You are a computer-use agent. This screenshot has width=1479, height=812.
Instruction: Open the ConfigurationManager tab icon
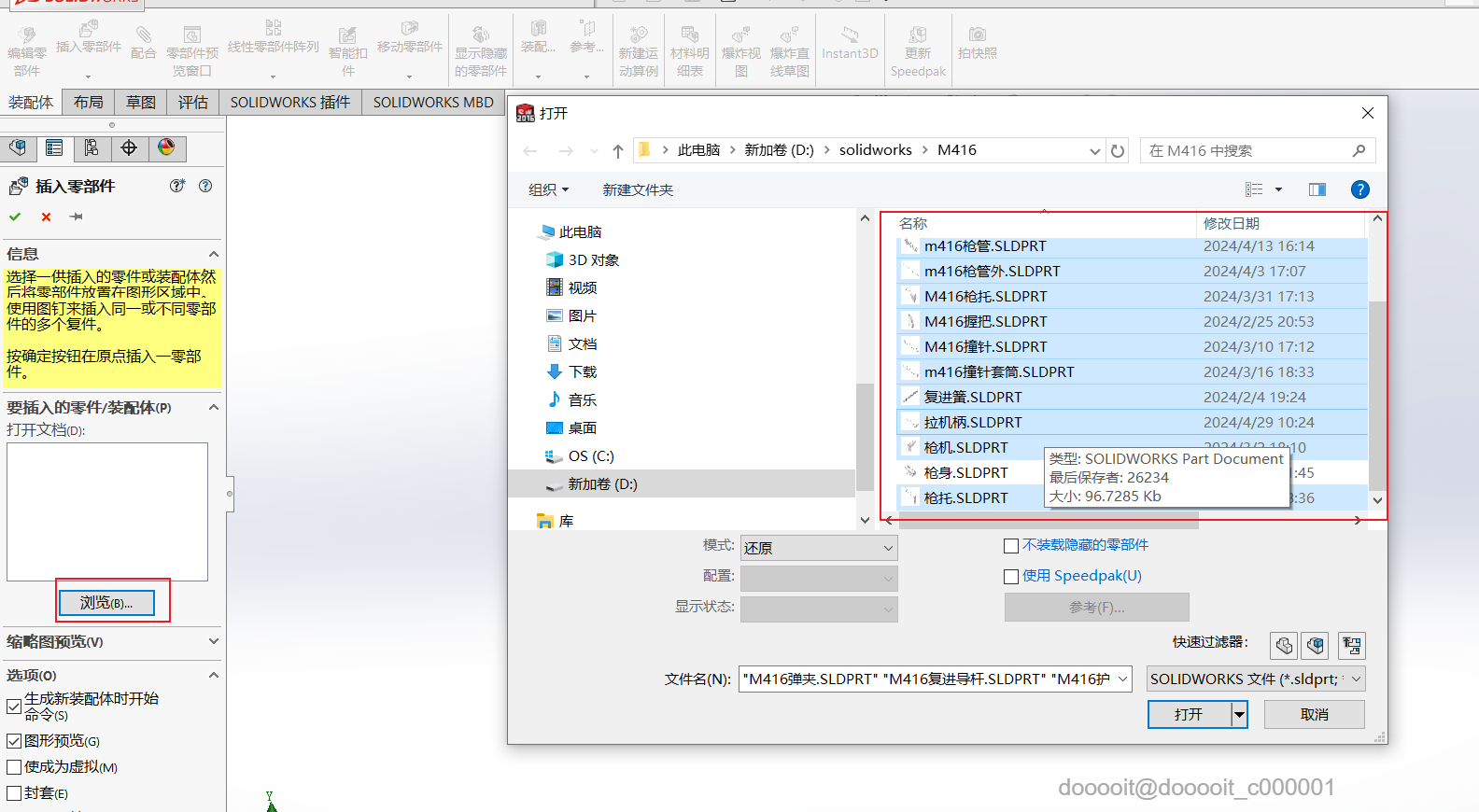coord(92,148)
